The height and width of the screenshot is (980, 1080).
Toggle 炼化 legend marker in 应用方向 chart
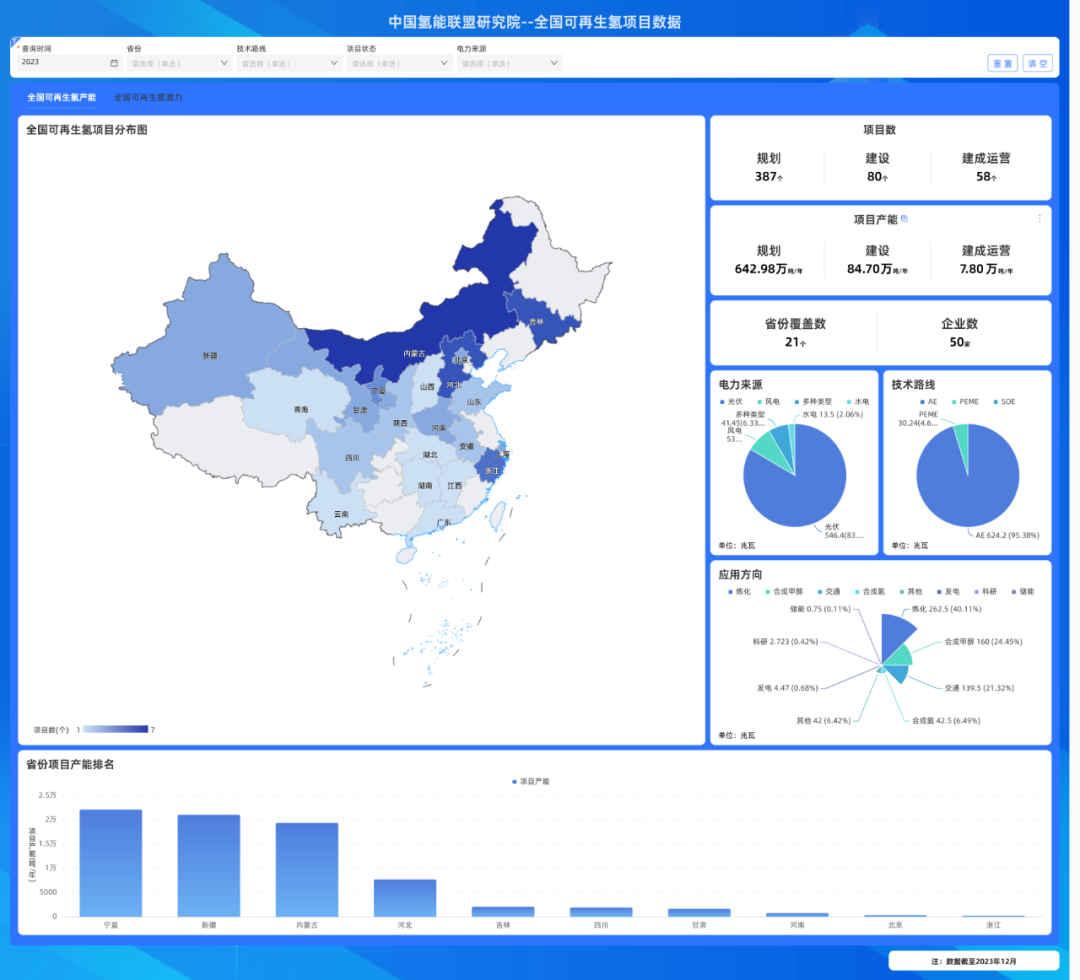coord(731,591)
